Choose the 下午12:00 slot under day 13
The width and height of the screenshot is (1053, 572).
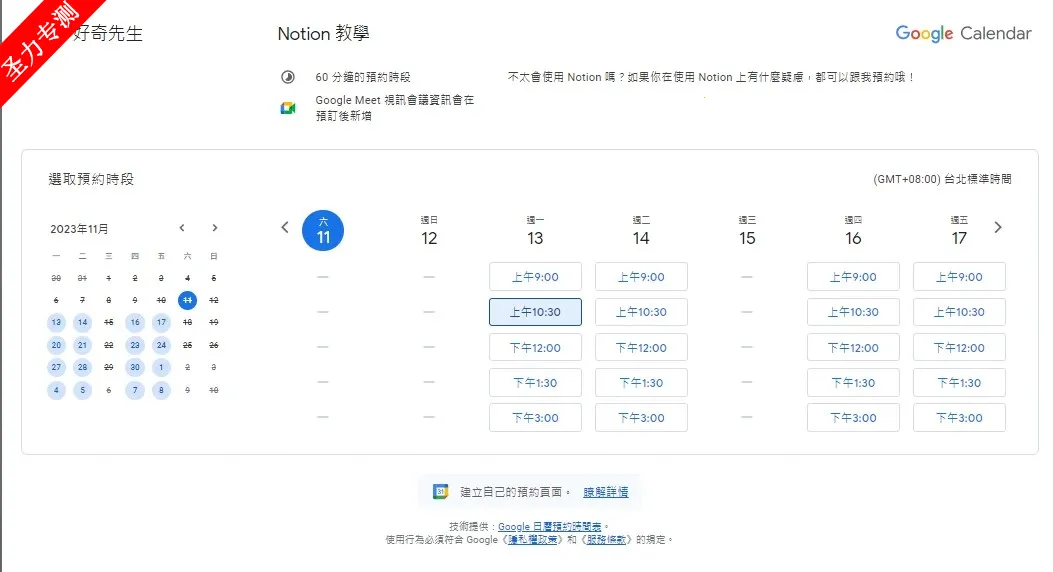coord(535,348)
